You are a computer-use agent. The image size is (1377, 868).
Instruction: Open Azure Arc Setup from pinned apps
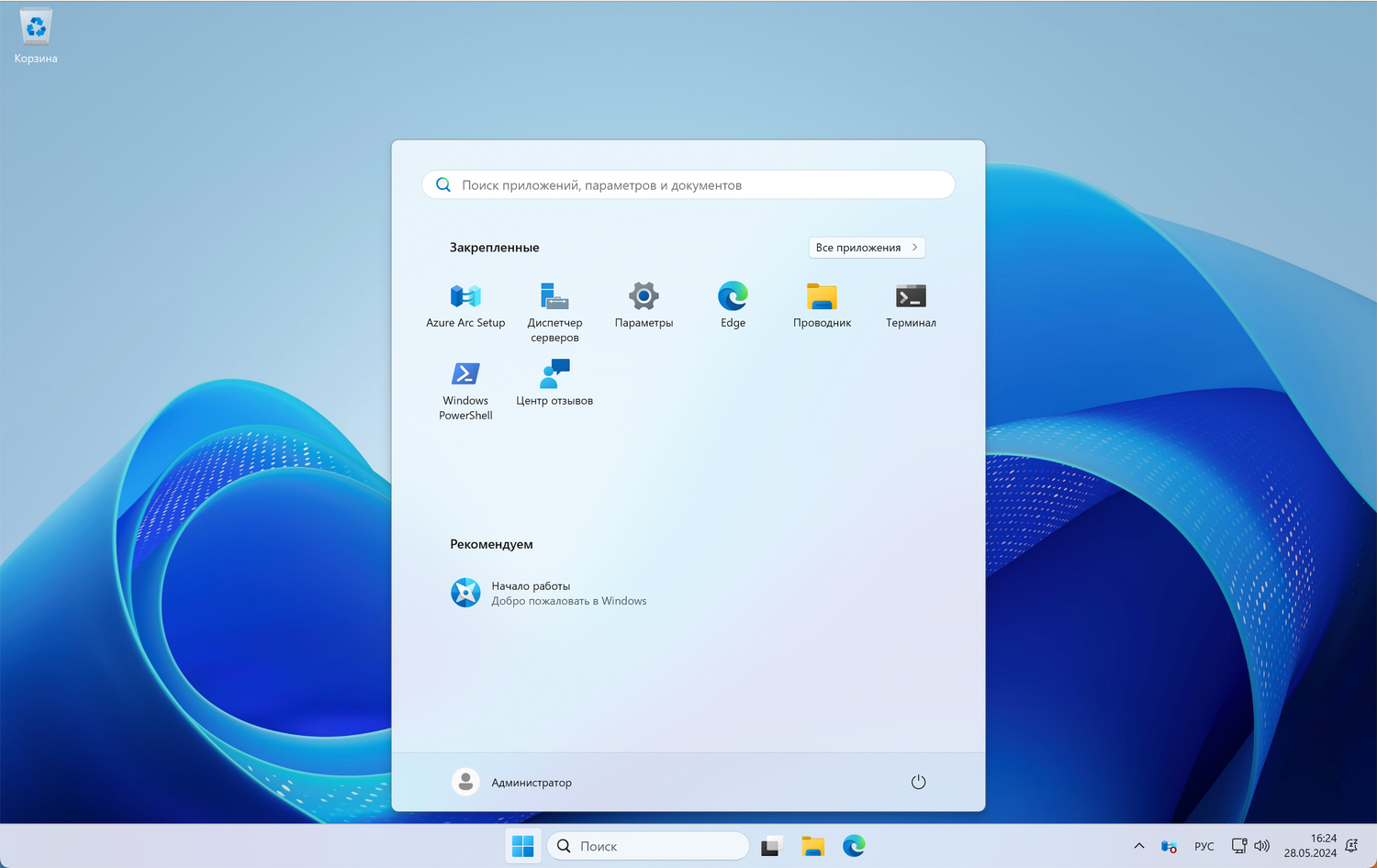(x=465, y=306)
